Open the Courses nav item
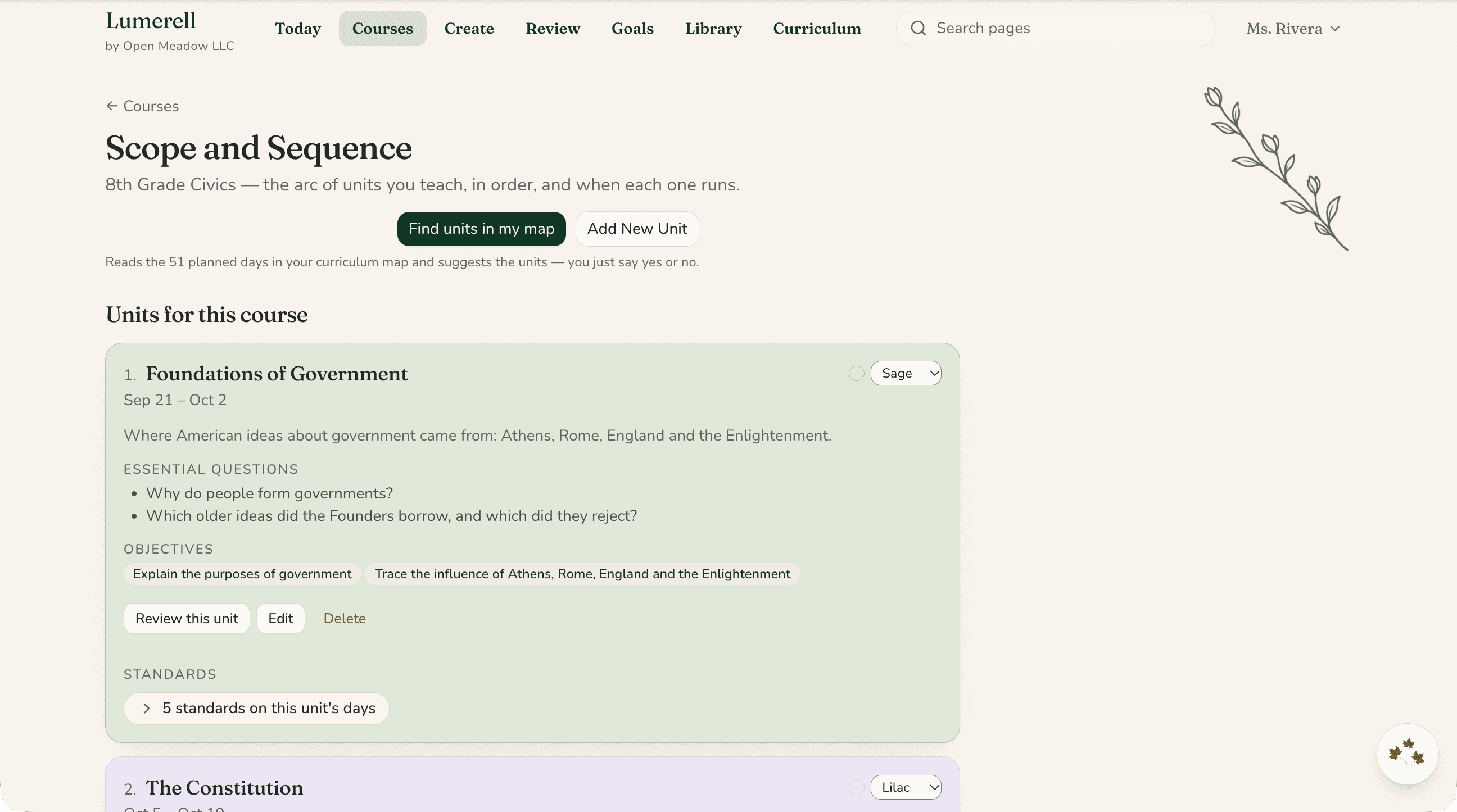1457x812 pixels. tap(382, 29)
